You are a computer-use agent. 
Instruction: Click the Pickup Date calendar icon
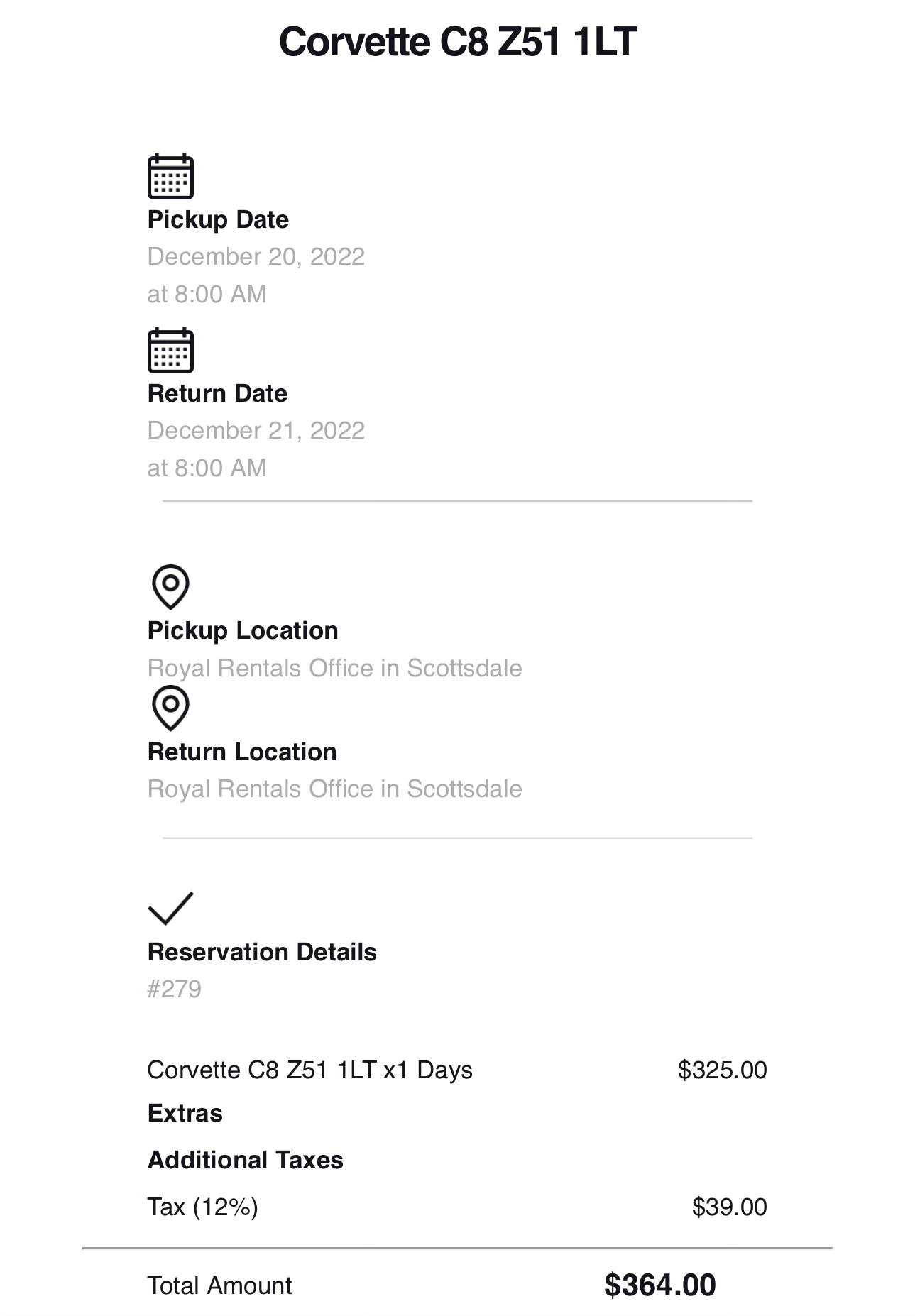[170, 176]
